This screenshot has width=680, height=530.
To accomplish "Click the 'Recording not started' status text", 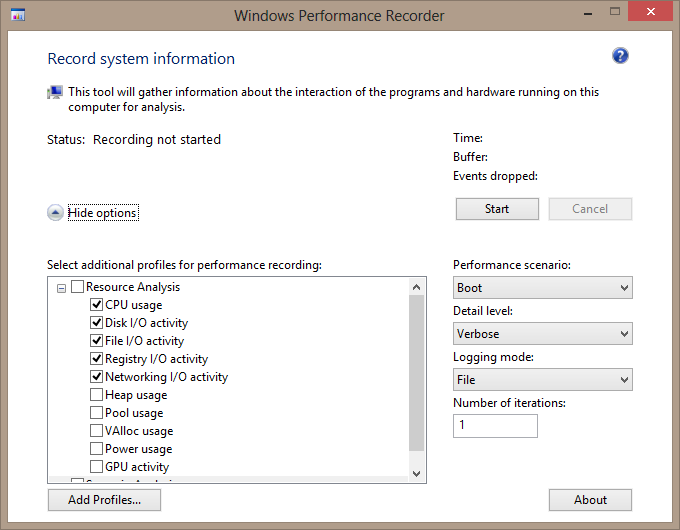I will tap(157, 140).
